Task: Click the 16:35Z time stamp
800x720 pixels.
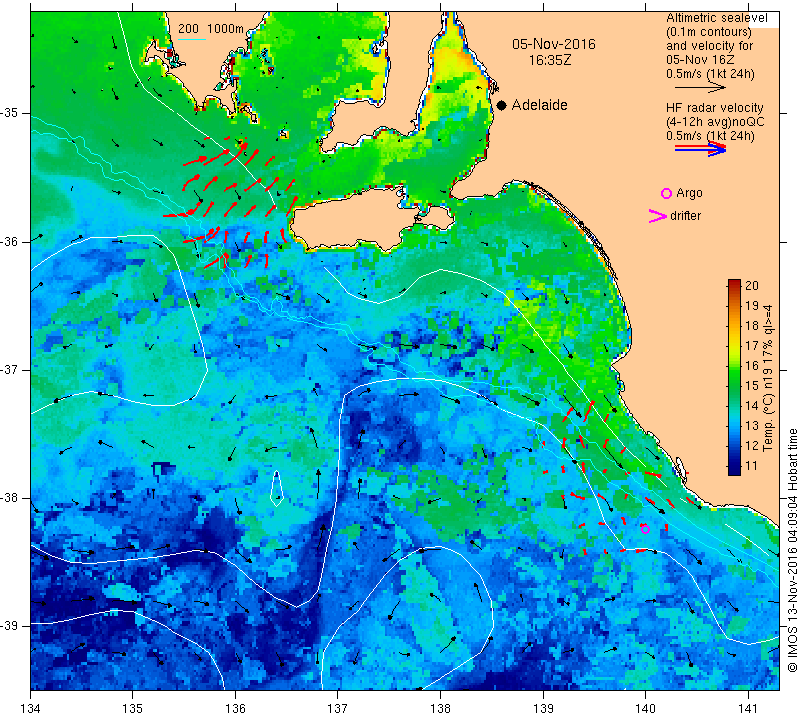Action: (549, 60)
